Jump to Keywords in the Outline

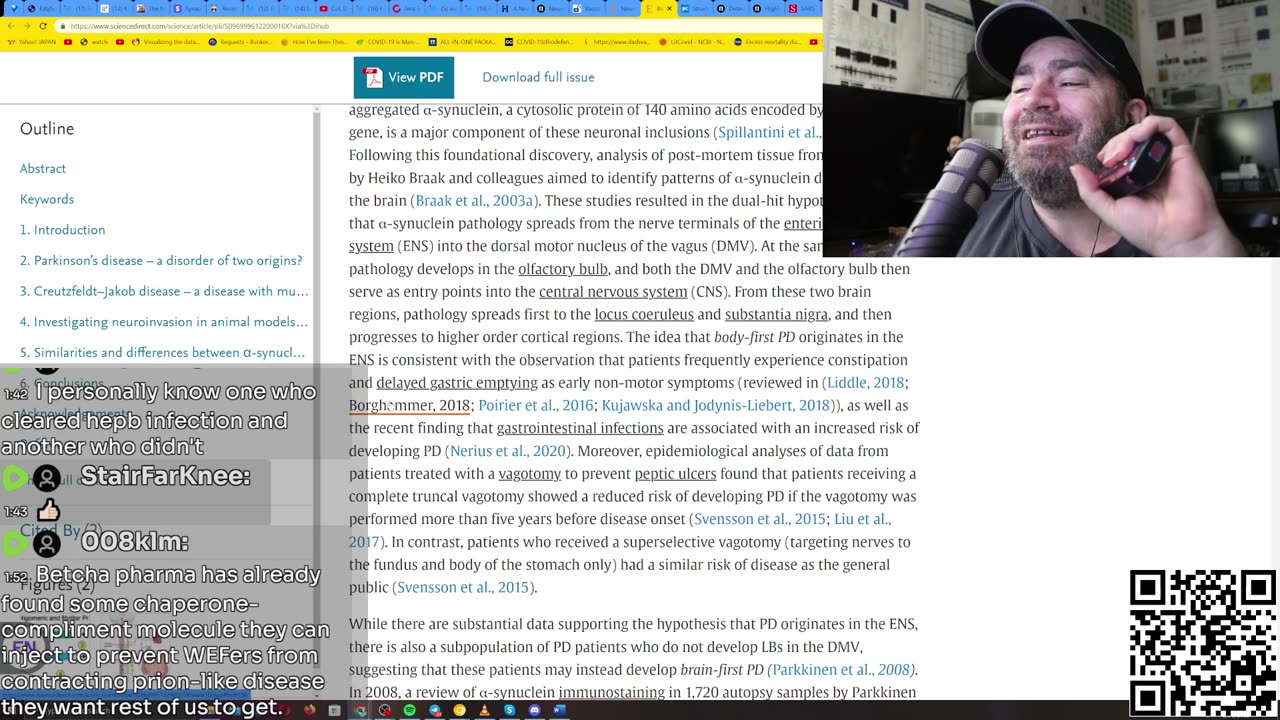point(47,199)
